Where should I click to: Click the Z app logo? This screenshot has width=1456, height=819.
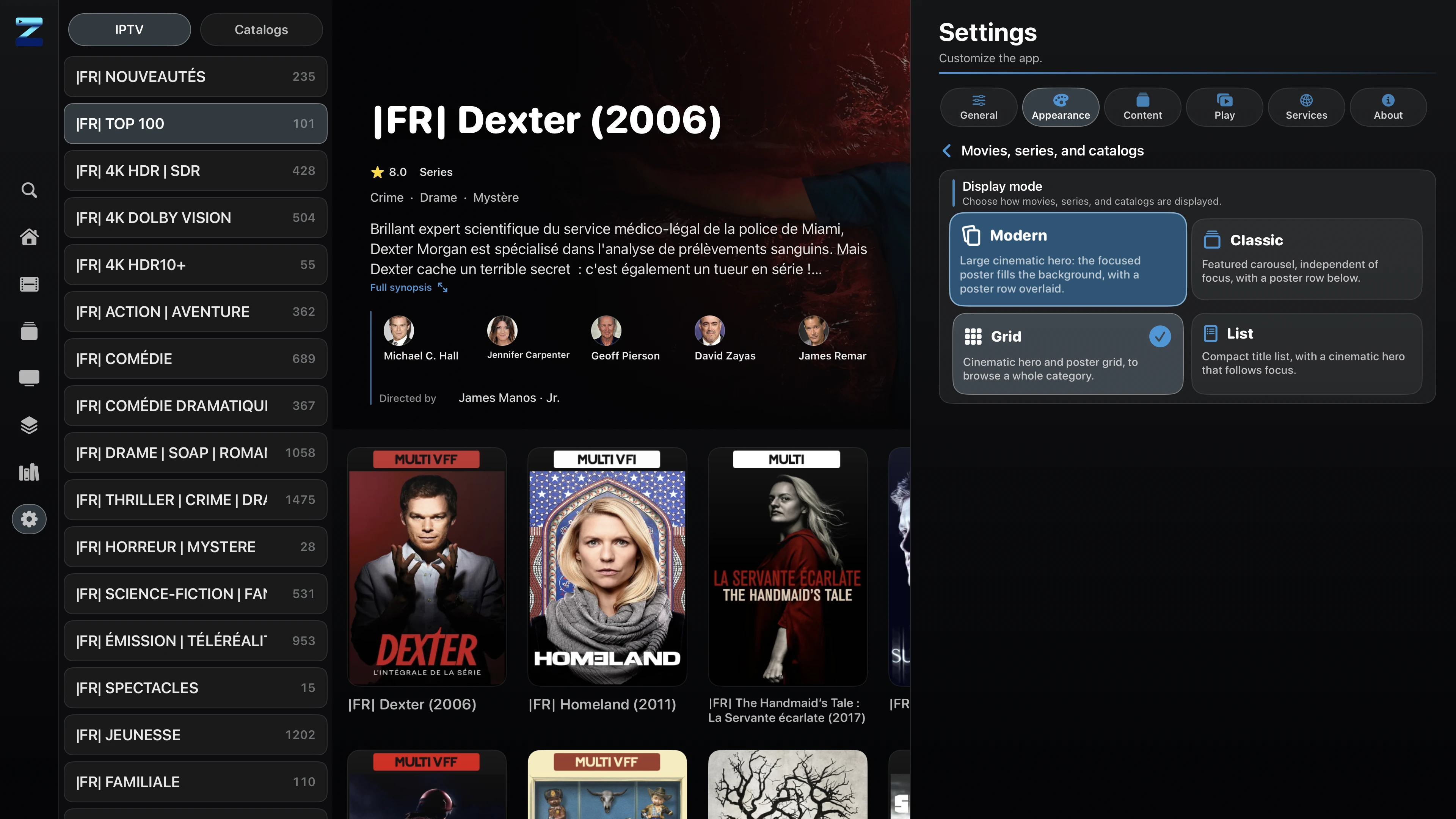[29, 31]
